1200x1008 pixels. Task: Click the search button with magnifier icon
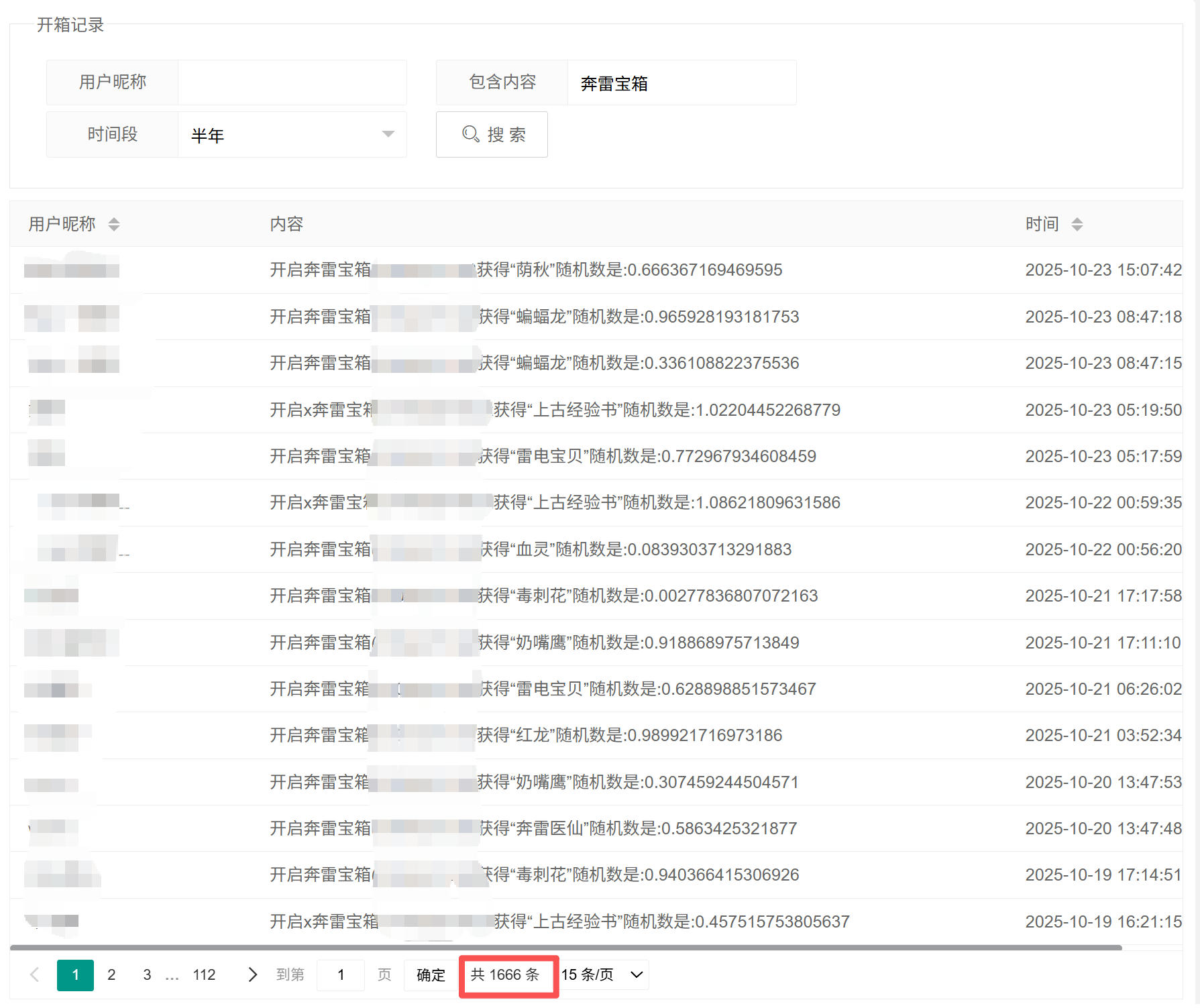click(492, 135)
